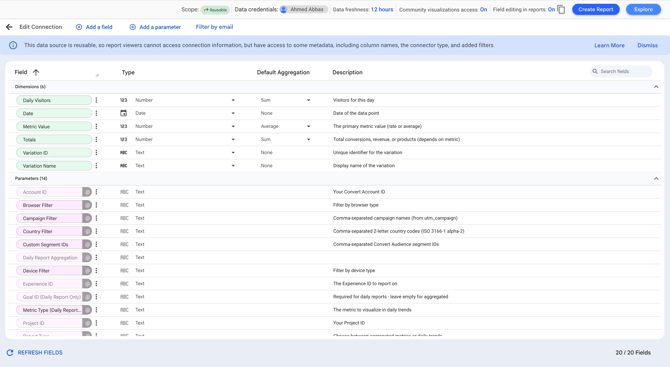This screenshot has height=367, width=670.
Task: Toggle the Campaign Filter parameter switch
Action: [87, 218]
